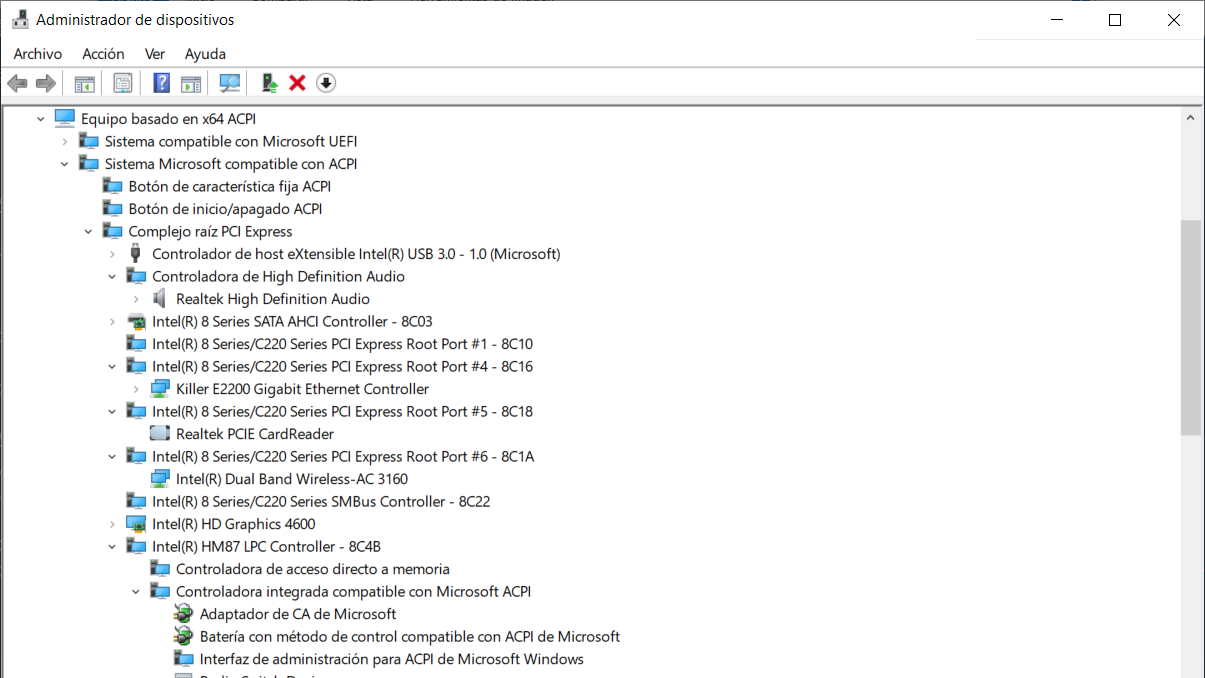Viewport: 1205px width, 678px height.
Task: Collapse Controladora de High Definition Audio
Action: (x=113, y=277)
